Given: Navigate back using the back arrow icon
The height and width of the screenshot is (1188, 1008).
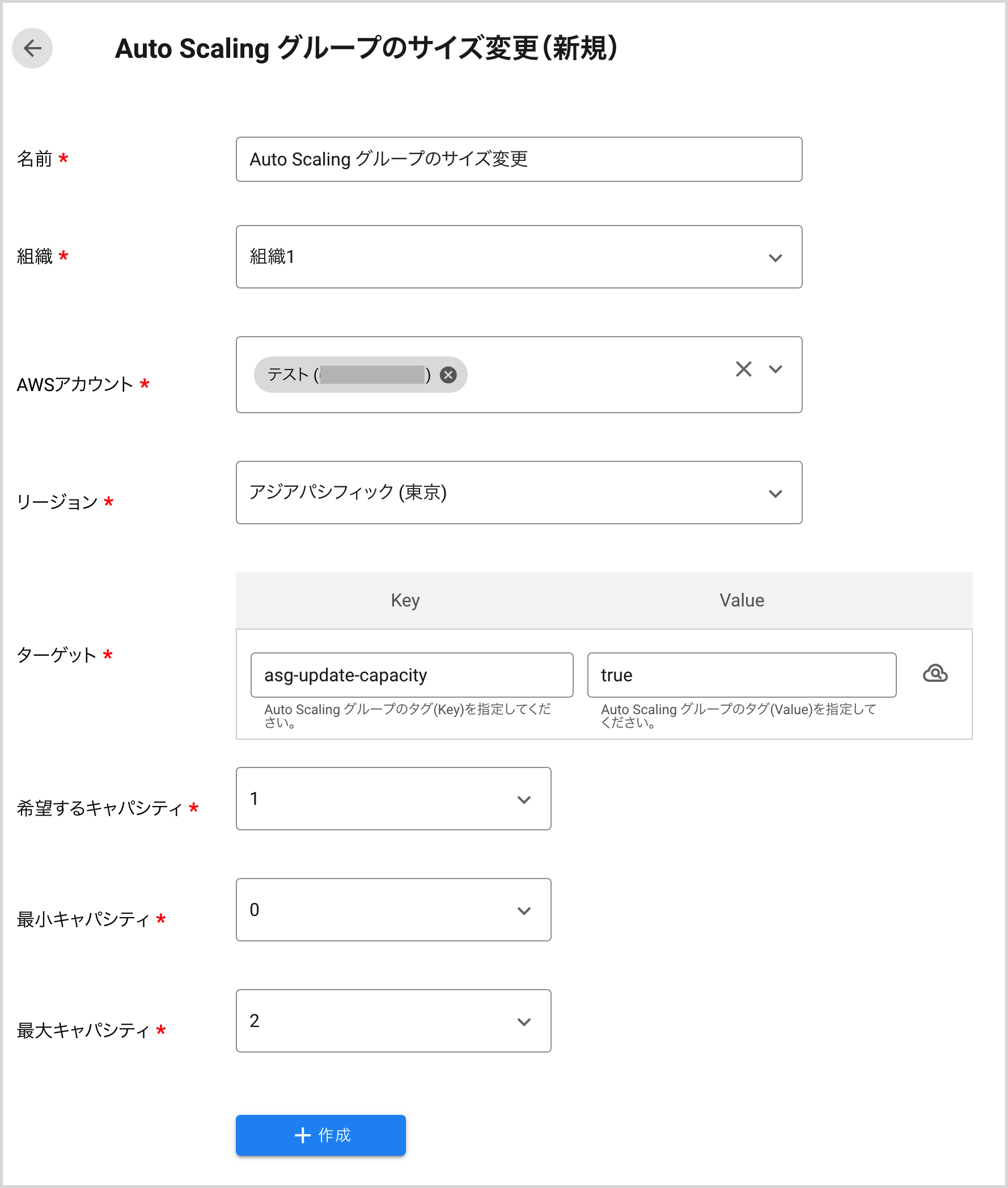Looking at the screenshot, I should (x=32, y=49).
